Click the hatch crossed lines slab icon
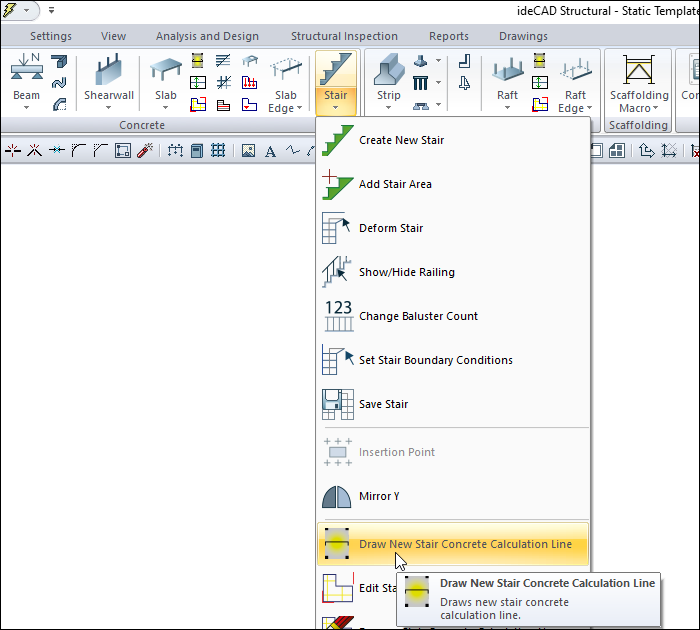Image resolution: width=700 pixels, height=630 pixels. click(x=224, y=83)
